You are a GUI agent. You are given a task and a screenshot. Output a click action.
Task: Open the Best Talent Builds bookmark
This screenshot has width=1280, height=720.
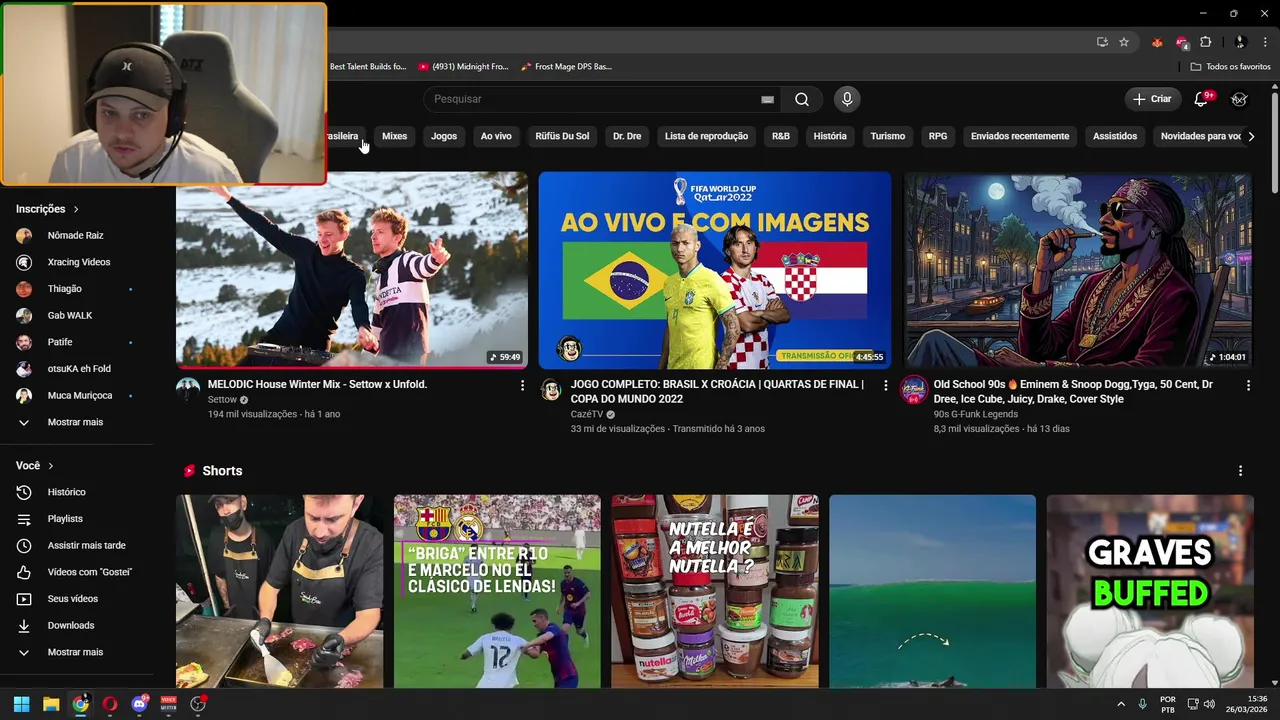(368, 67)
